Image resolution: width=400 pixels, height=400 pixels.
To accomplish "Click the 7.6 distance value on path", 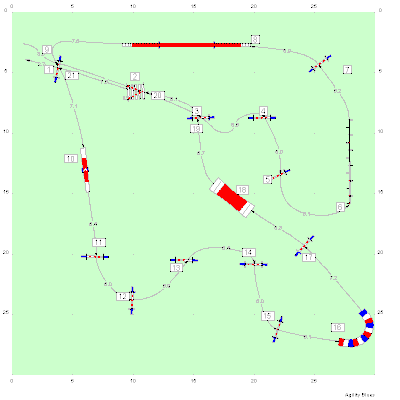I will (x=75, y=41).
